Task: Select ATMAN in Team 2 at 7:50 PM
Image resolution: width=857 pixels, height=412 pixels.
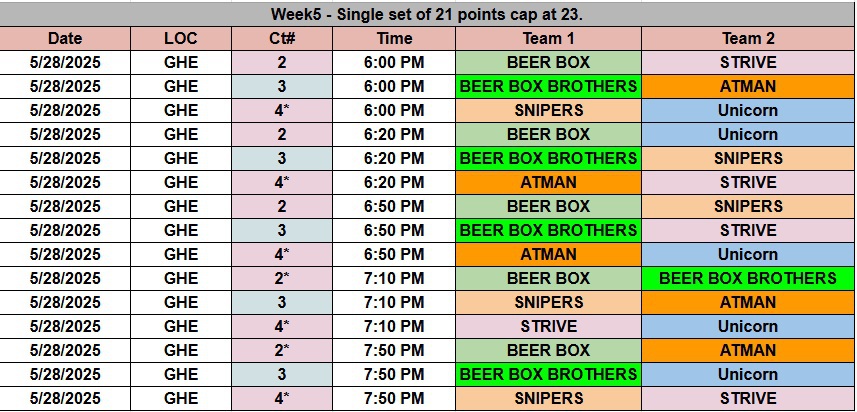Action: click(748, 350)
